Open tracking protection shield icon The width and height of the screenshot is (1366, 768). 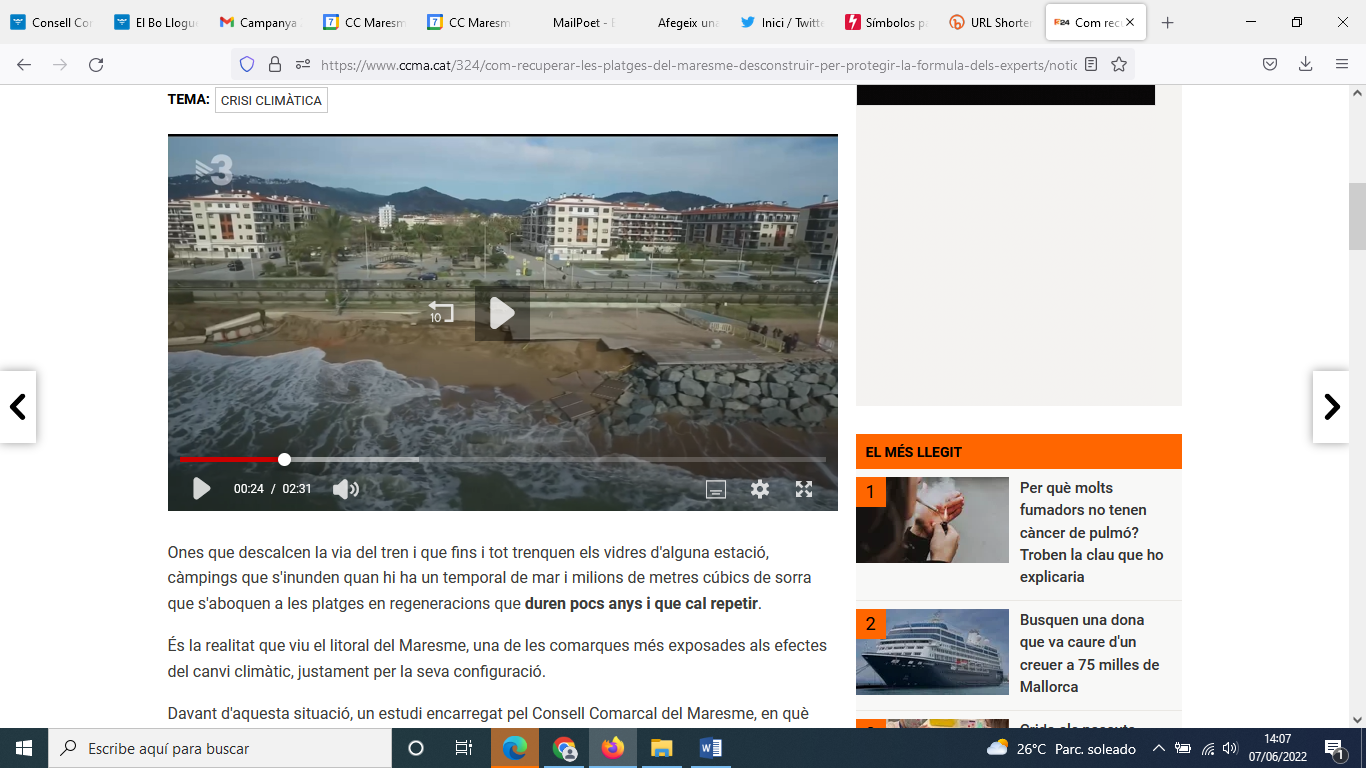[x=247, y=64]
